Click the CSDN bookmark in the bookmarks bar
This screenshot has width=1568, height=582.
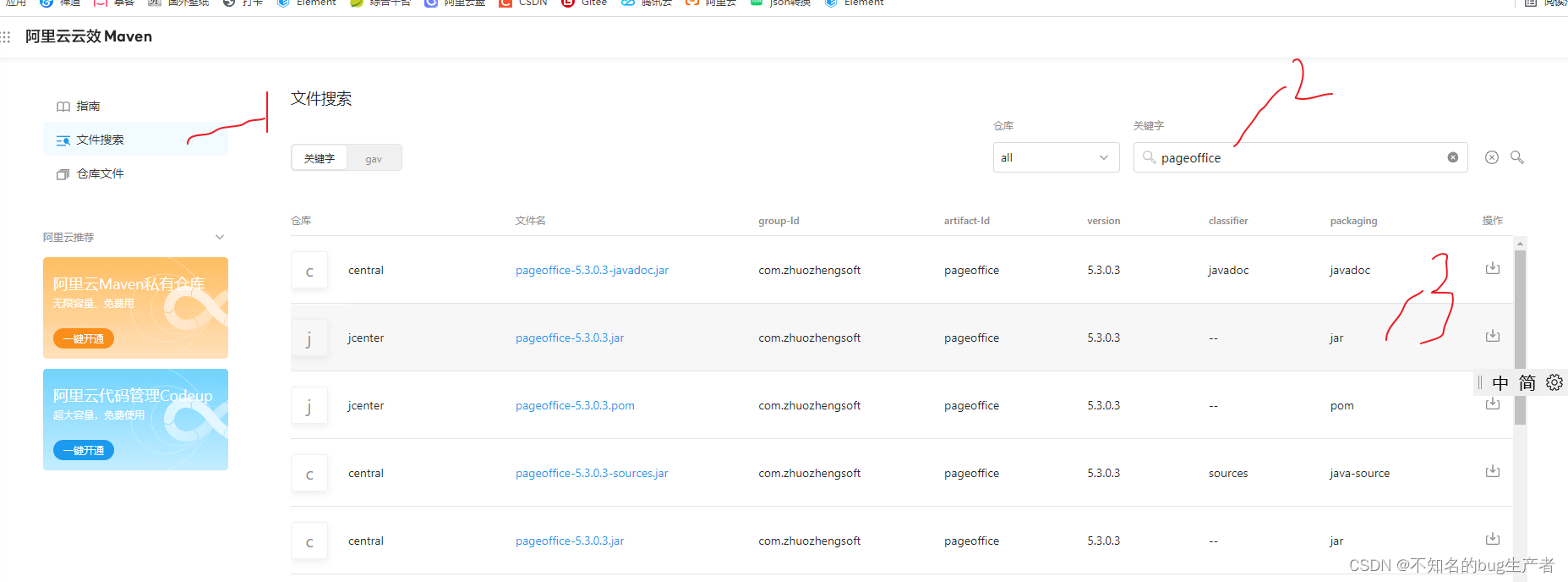(x=523, y=3)
